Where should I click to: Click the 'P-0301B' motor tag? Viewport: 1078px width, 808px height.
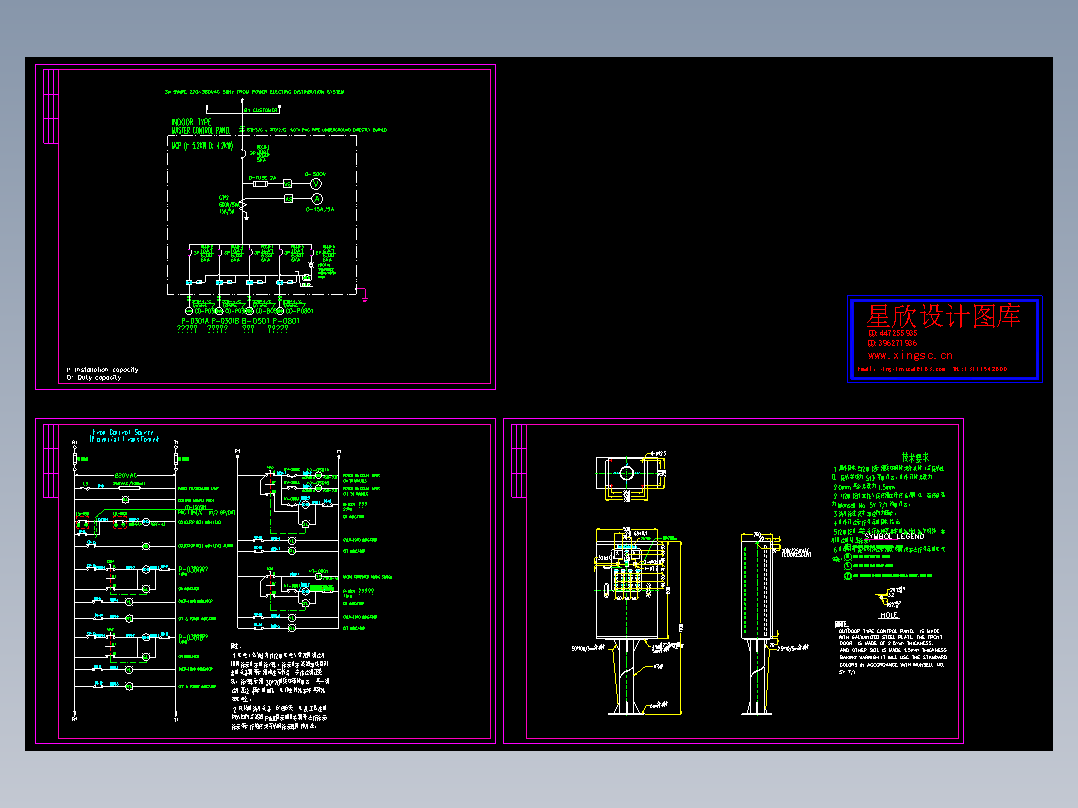point(226,321)
